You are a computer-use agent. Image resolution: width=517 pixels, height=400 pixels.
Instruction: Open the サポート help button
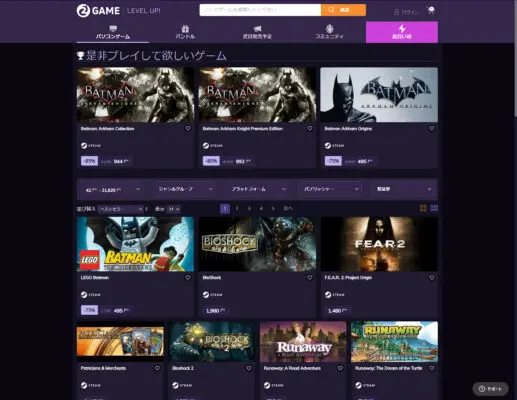pyautogui.click(x=490, y=389)
